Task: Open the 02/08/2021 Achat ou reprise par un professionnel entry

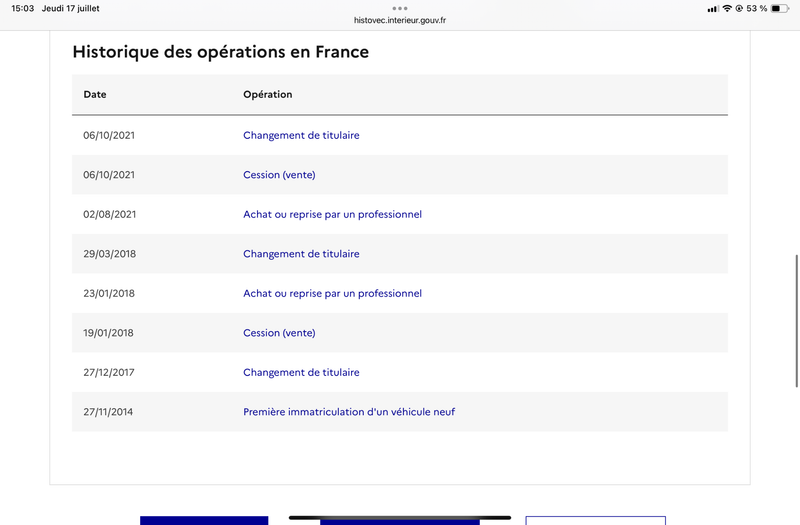Action: click(x=332, y=214)
